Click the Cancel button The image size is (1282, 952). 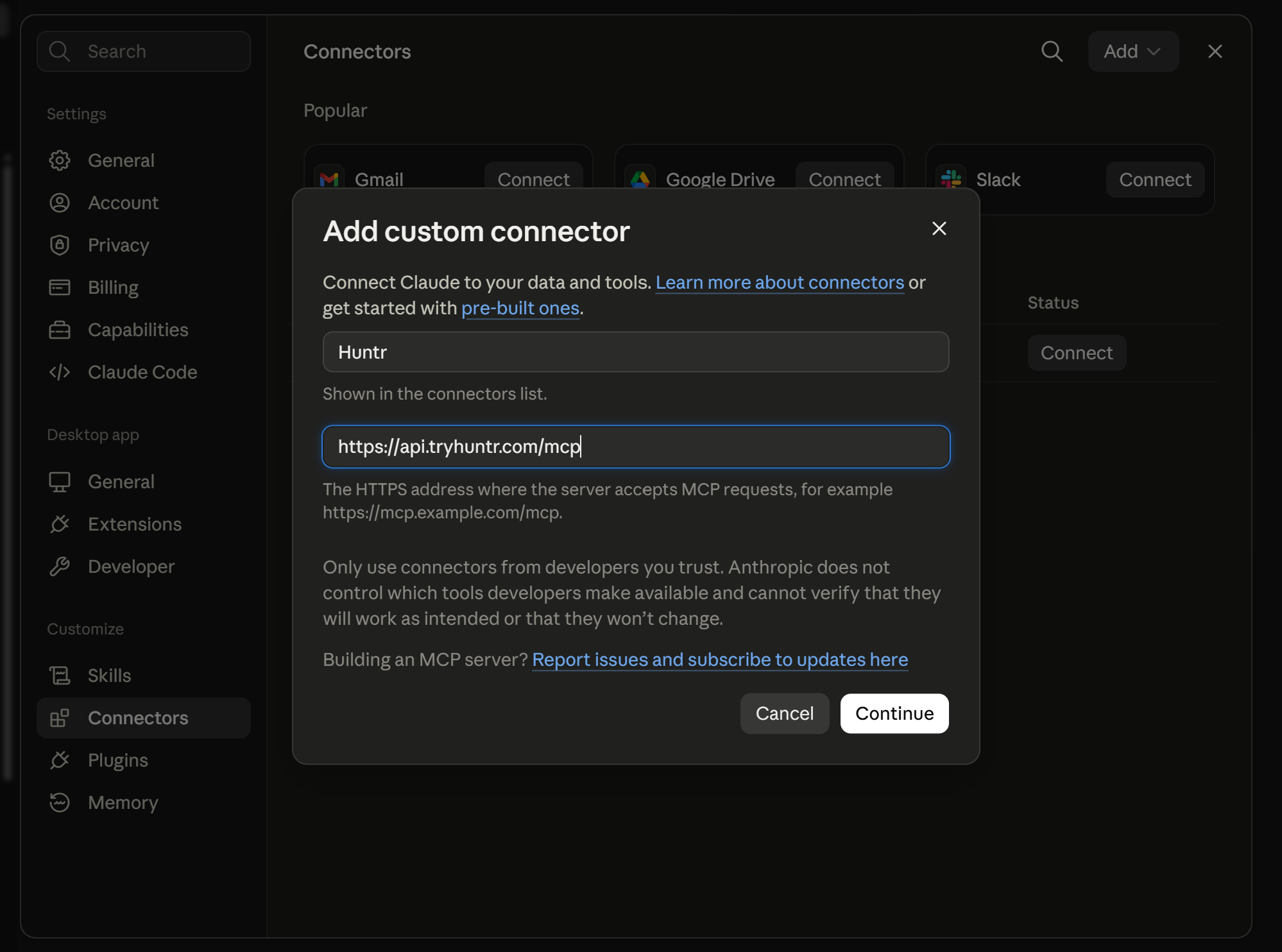(x=785, y=713)
